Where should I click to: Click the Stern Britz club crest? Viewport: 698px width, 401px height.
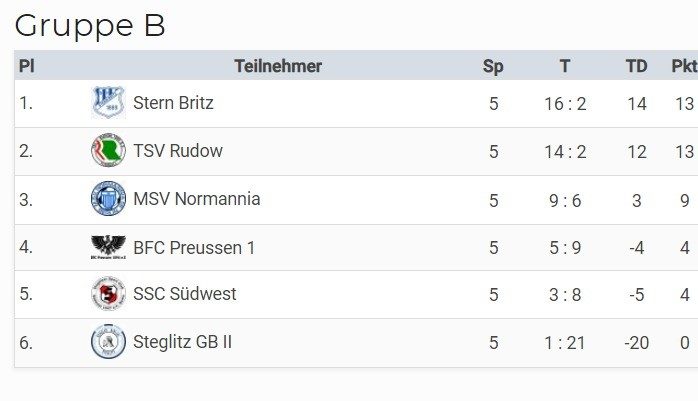click(x=108, y=103)
